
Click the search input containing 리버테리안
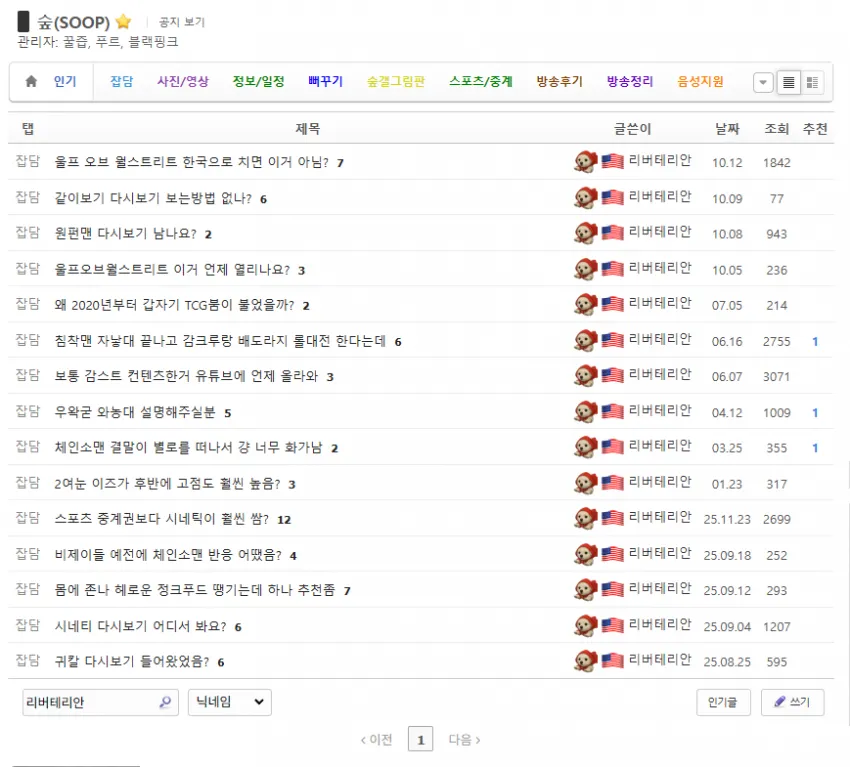(x=100, y=702)
